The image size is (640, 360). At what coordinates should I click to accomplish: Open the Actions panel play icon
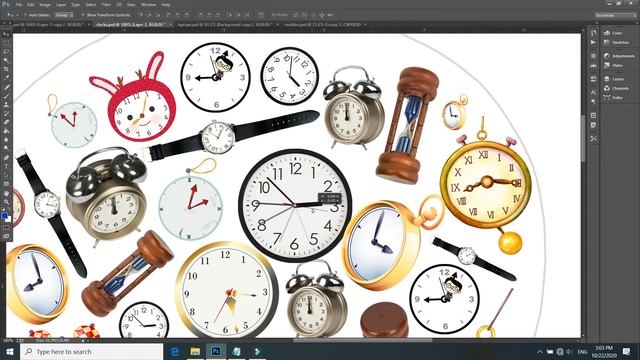tap(593, 42)
